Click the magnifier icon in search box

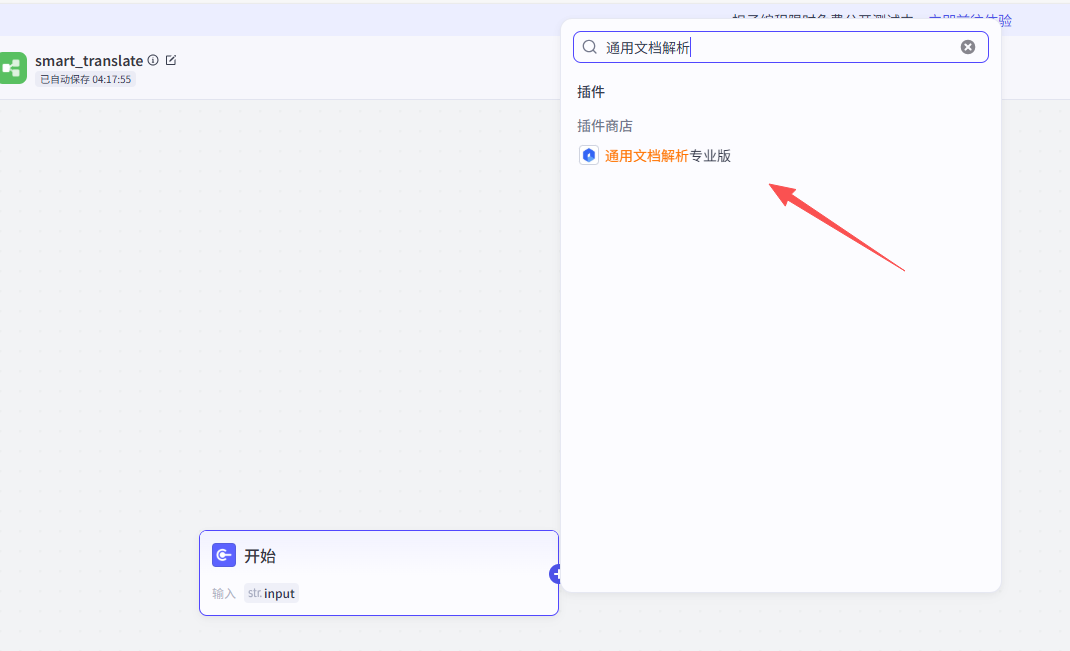(590, 47)
